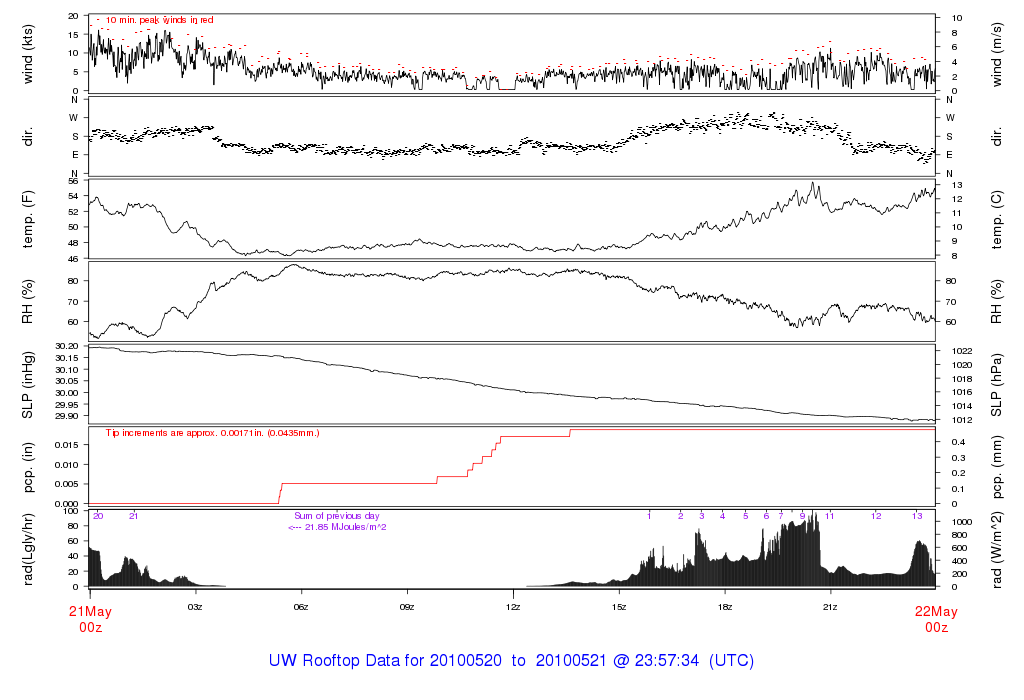Click the '18z' time tick label
Image resolution: width=1024 pixels, height=700 pixels.
point(724,607)
